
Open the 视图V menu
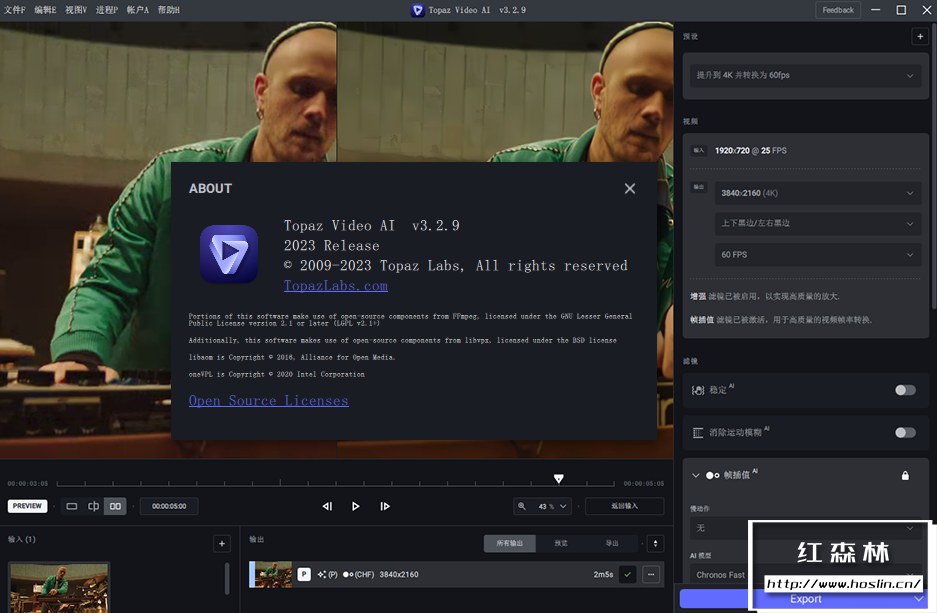click(76, 10)
